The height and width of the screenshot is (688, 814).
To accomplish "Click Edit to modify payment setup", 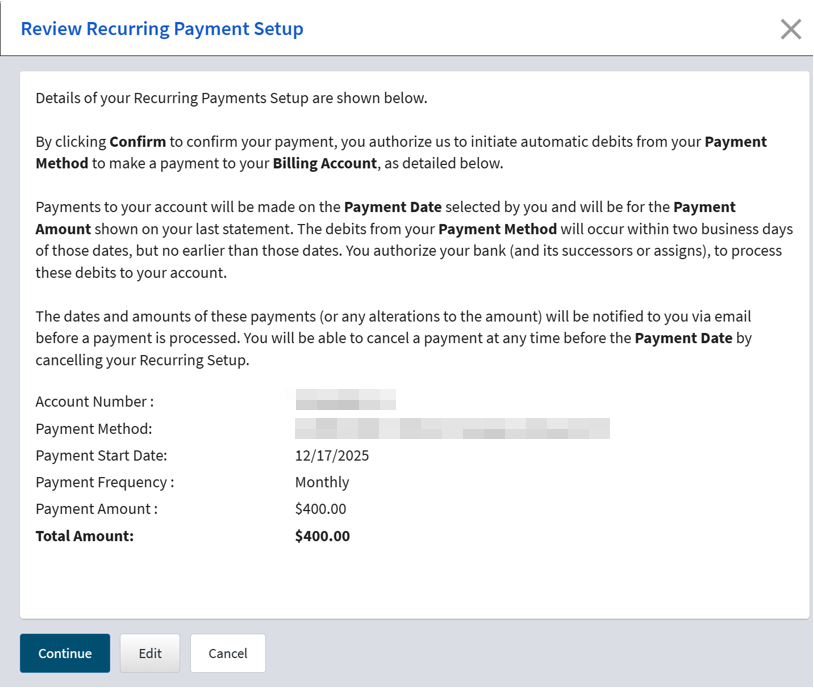I will tap(150, 653).
